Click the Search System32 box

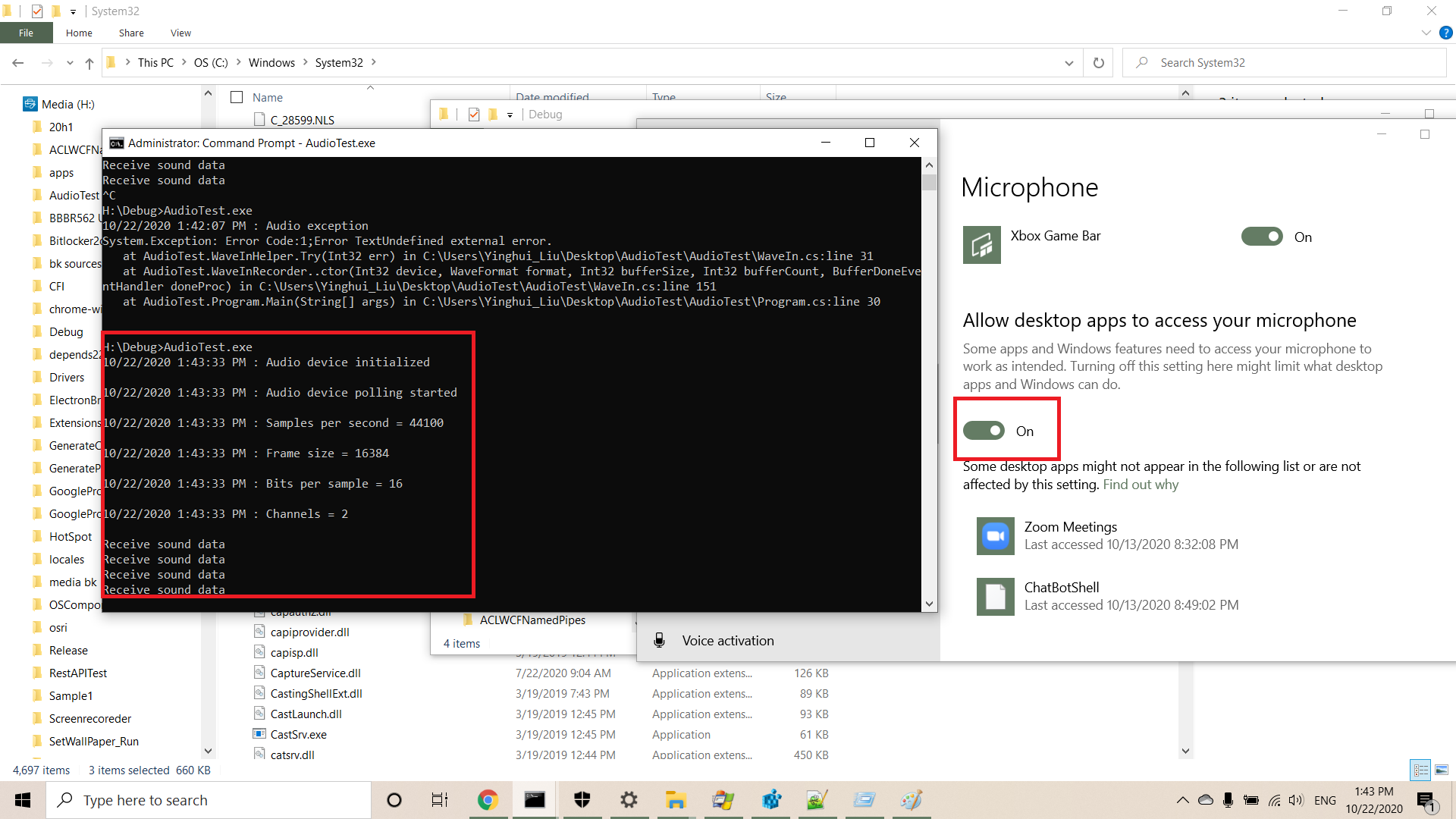(1285, 63)
